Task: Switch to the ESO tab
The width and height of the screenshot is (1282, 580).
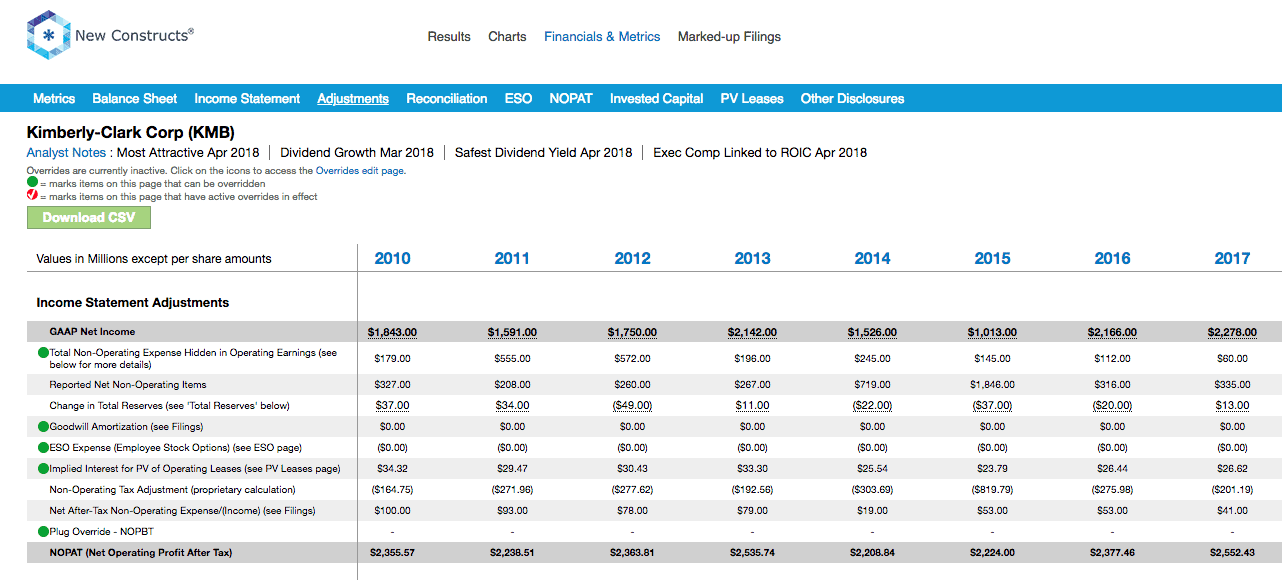Action: click(x=518, y=98)
